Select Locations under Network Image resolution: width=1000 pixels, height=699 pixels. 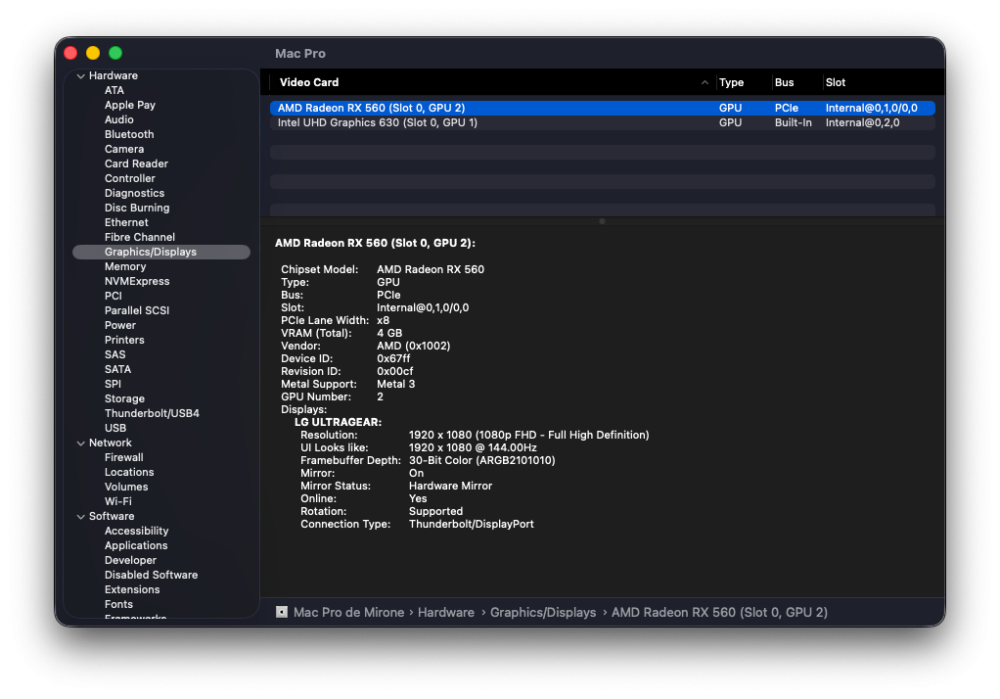[x=129, y=472]
